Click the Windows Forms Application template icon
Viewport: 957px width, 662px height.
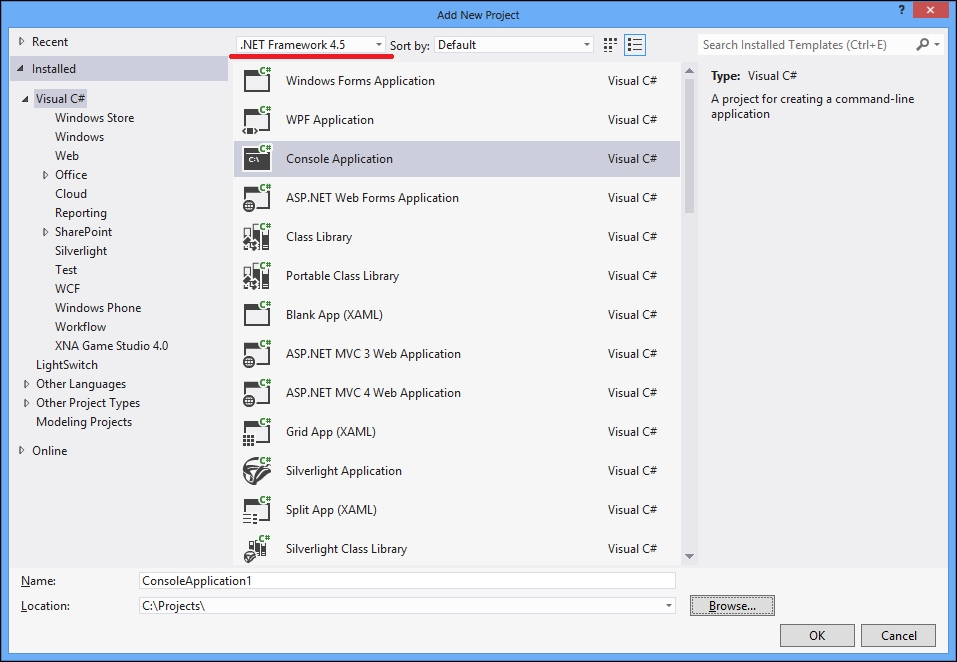pyautogui.click(x=257, y=81)
